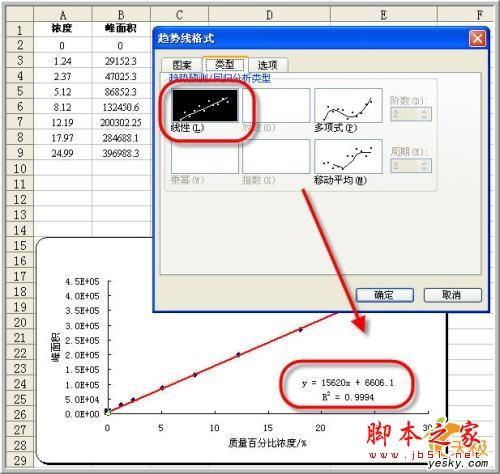
Task: Confirm with the 确定 button
Action: 385,295
